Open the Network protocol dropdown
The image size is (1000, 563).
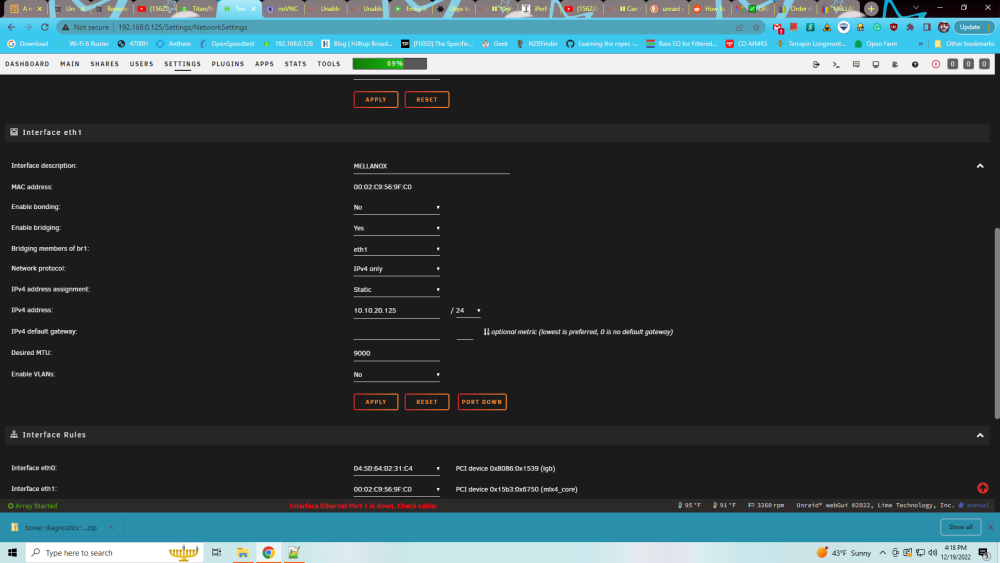[x=397, y=269]
